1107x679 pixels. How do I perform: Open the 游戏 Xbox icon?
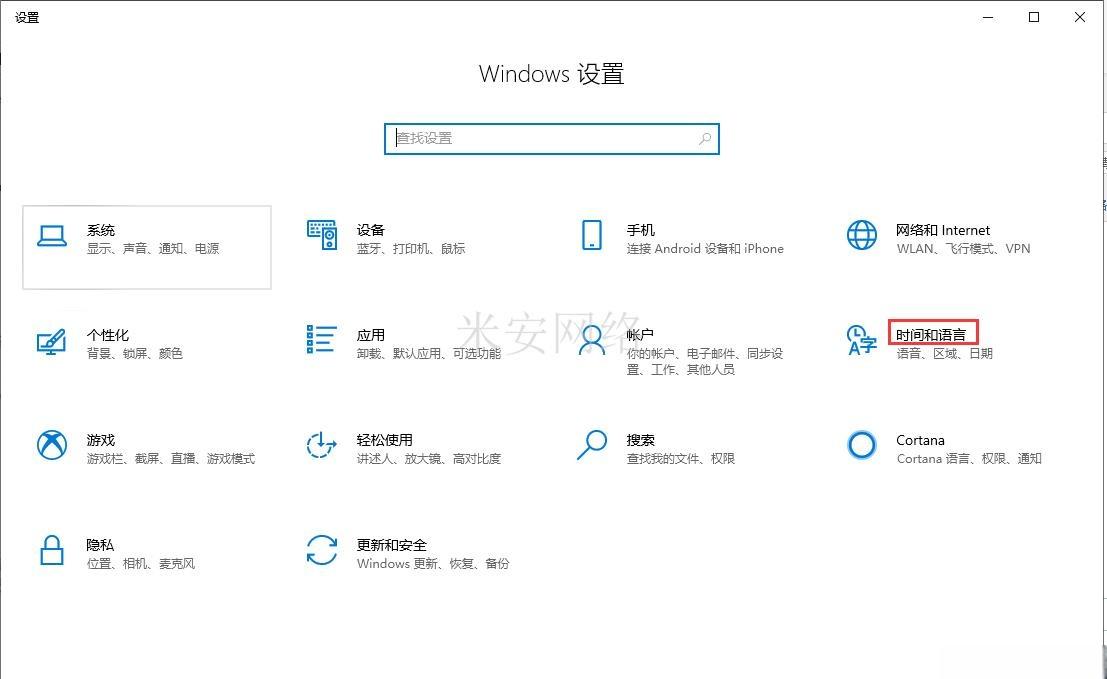(52, 445)
